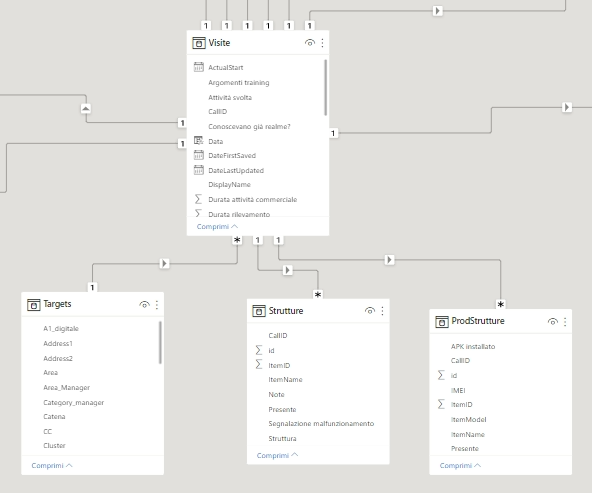Click the Targets field list scrollbar
The width and height of the screenshot is (592, 493).
(160, 342)
